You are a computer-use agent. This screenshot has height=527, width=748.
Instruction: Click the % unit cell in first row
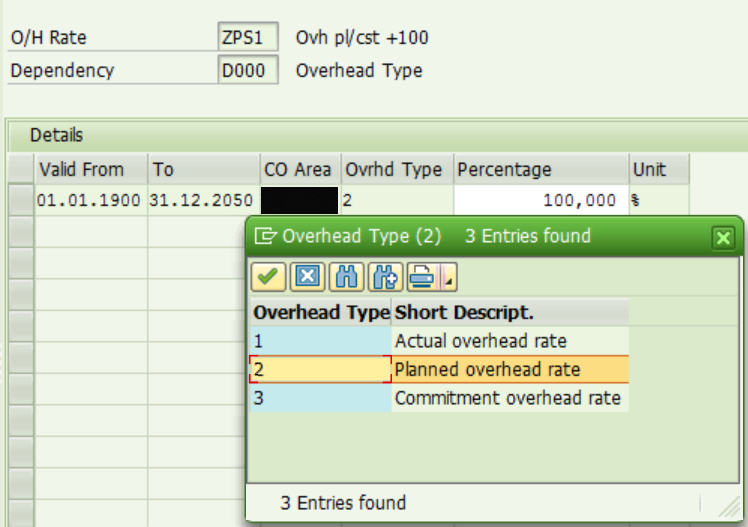pos(659,200)
